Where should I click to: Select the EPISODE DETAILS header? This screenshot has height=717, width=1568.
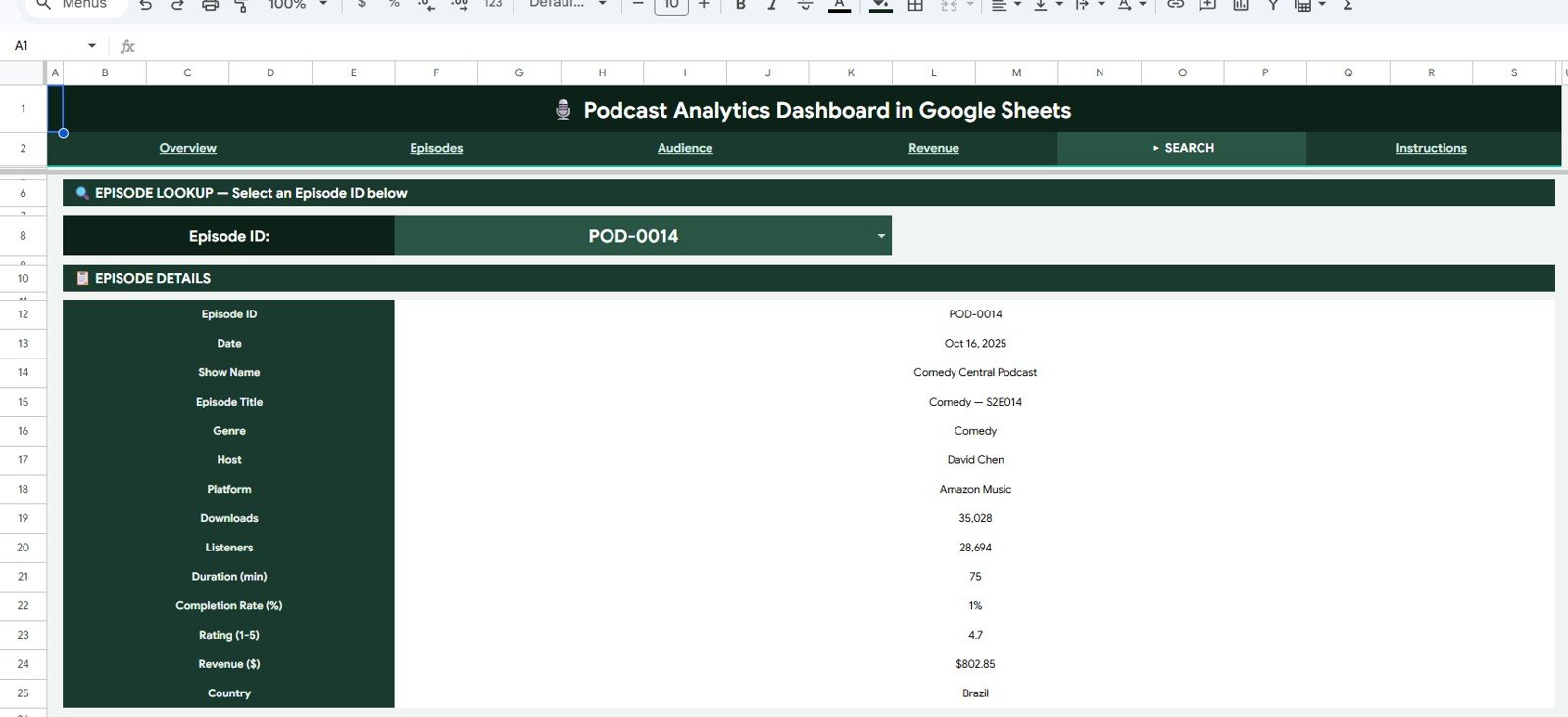(808, 278)
